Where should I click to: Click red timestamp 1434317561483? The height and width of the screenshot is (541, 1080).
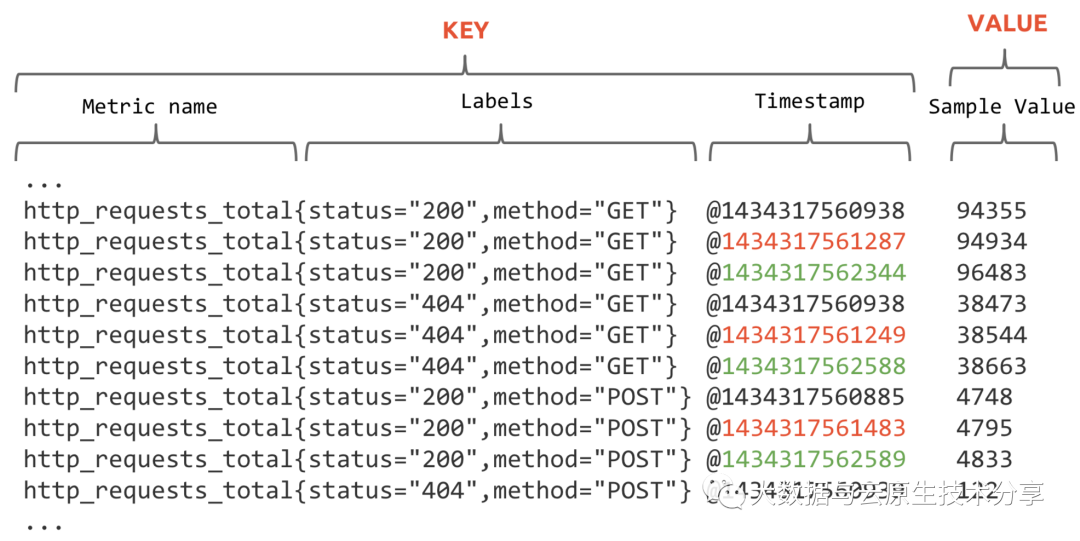pos(813,428)
